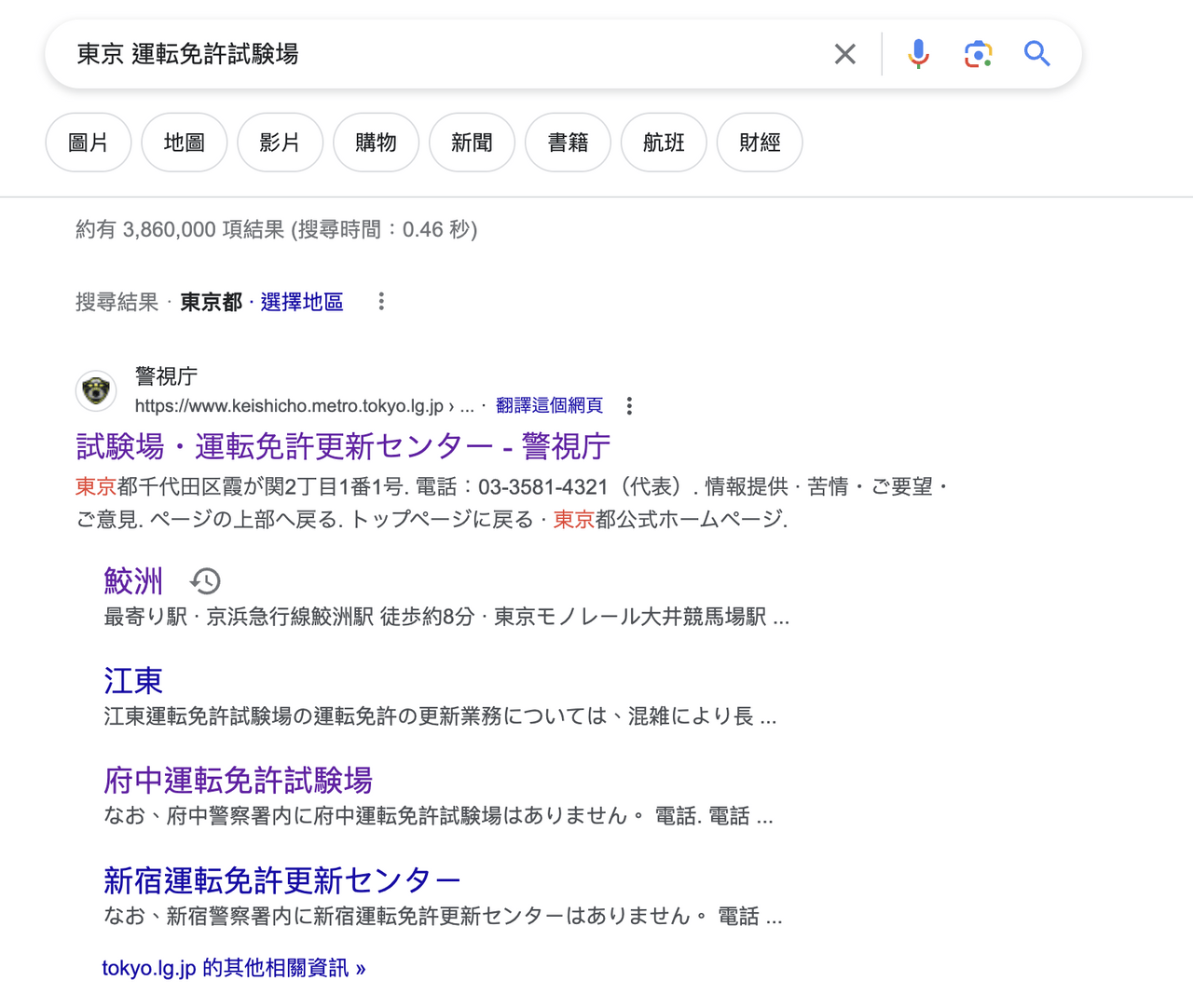The image size is (1193, 1008).
Task: Click the keishicho.metro.tokyo.lg.jp URL text
Action: point(305,406)
